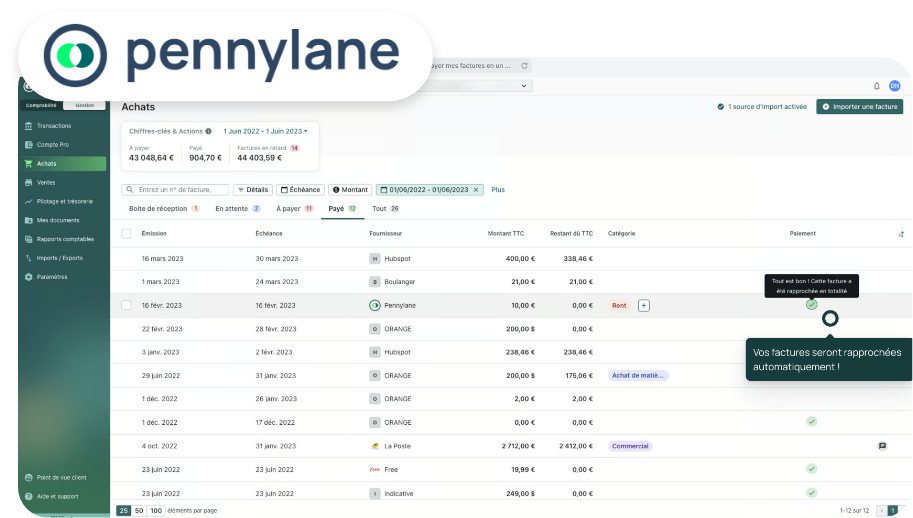Click Importer une facture button
This screenshot has height=518, width=913.
[x=859, y=106]
